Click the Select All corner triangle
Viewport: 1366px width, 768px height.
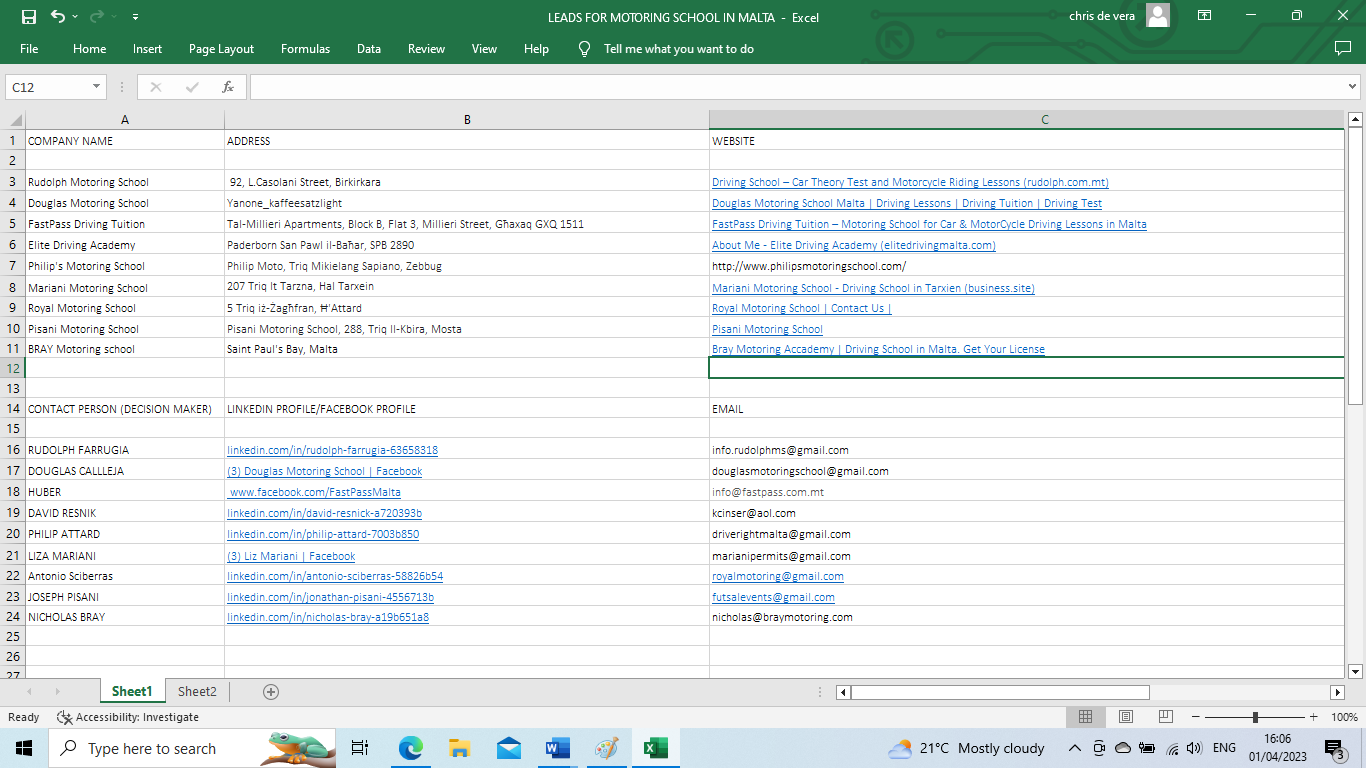pyautogui.click(x=16, y=120)
